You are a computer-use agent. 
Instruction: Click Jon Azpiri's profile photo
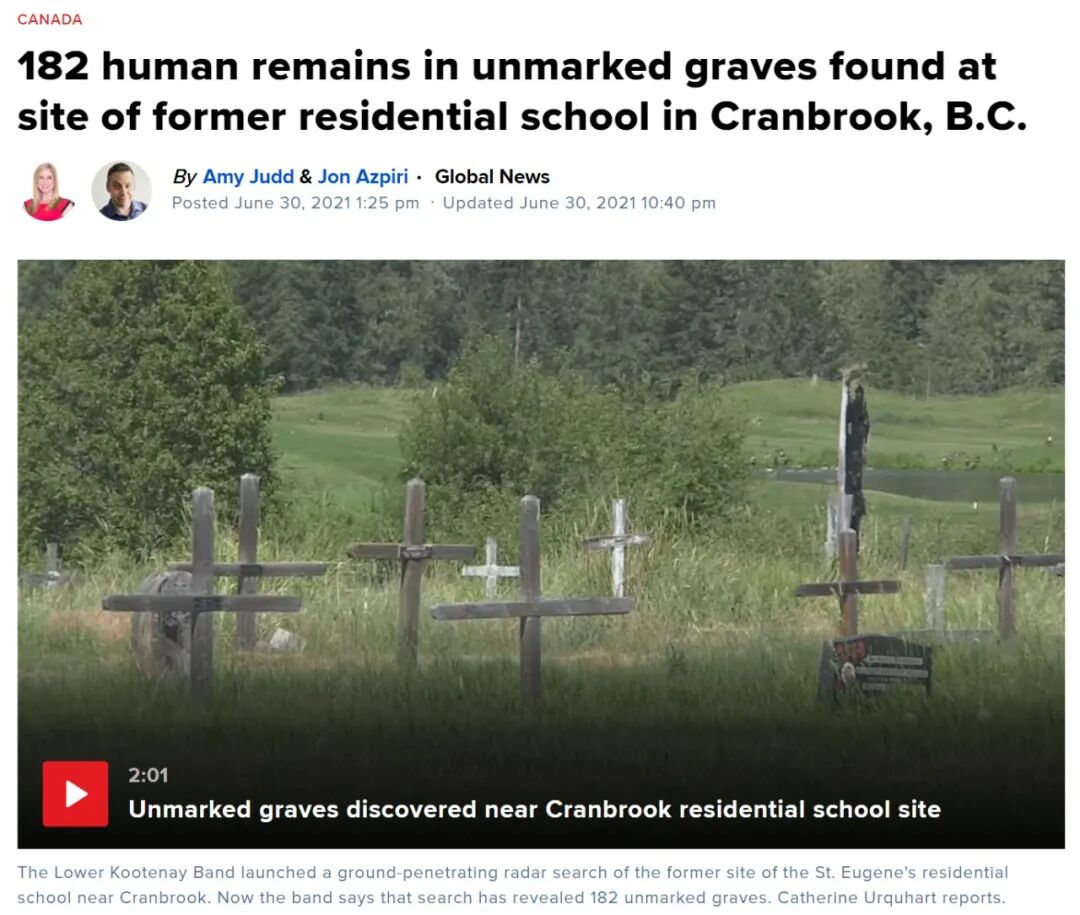click(x=122, y=192)
